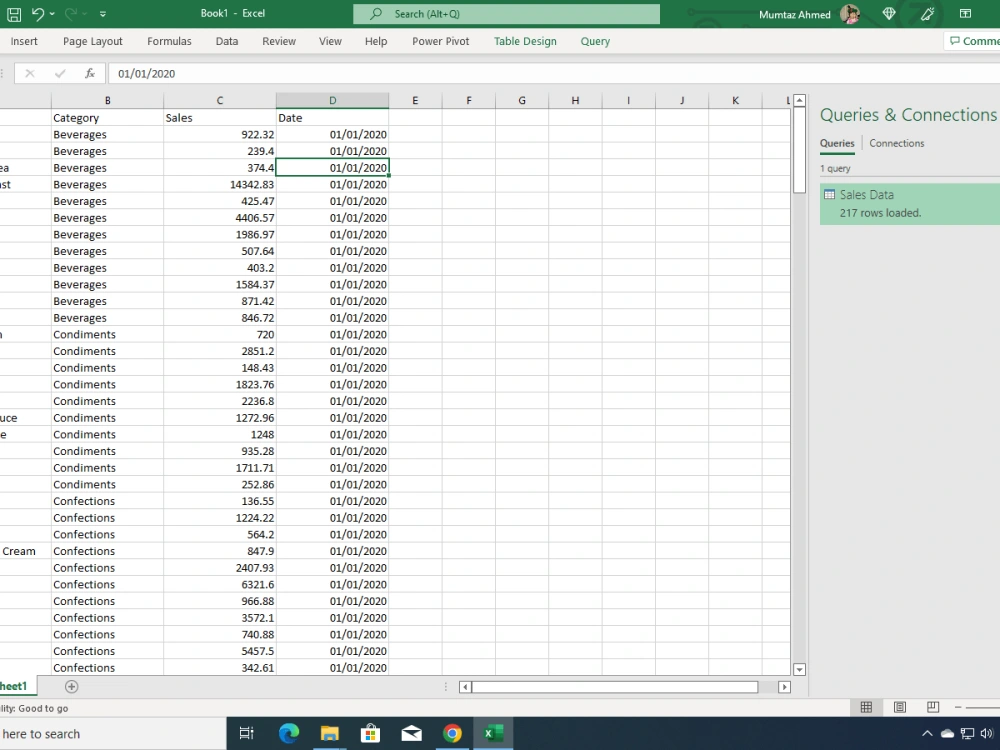Open the Formulas ribbon tab

(169, 41)
